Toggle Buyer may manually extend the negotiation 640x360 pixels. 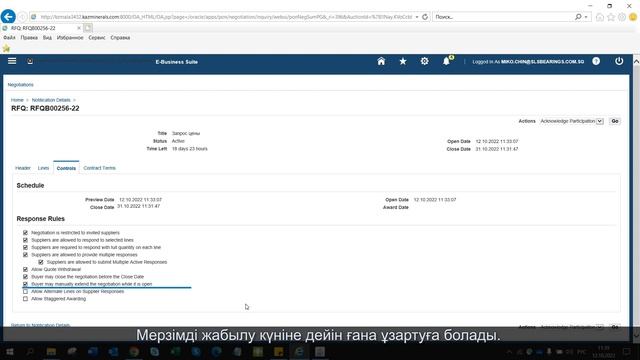25,284
